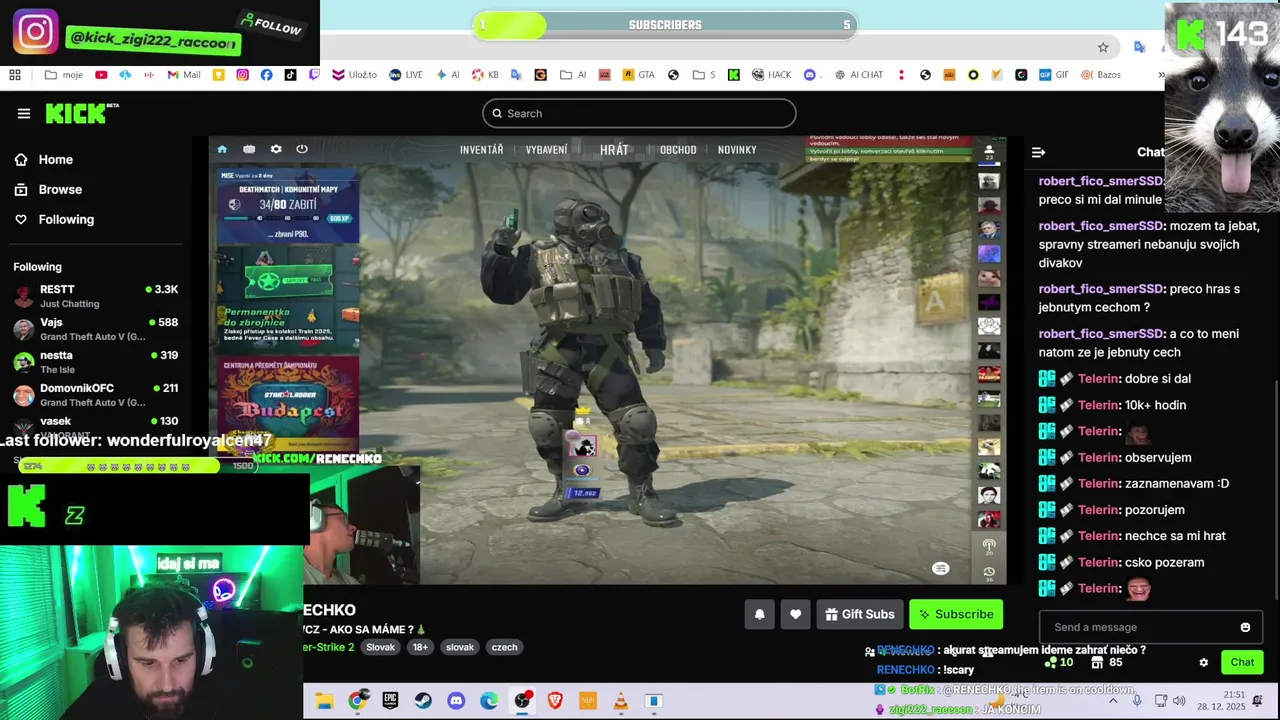This screenshot has width=1280, height=720.
Task: Show more bookmarks with overflow chevron
Action: pyautogui.click(x=1161, y=75)
